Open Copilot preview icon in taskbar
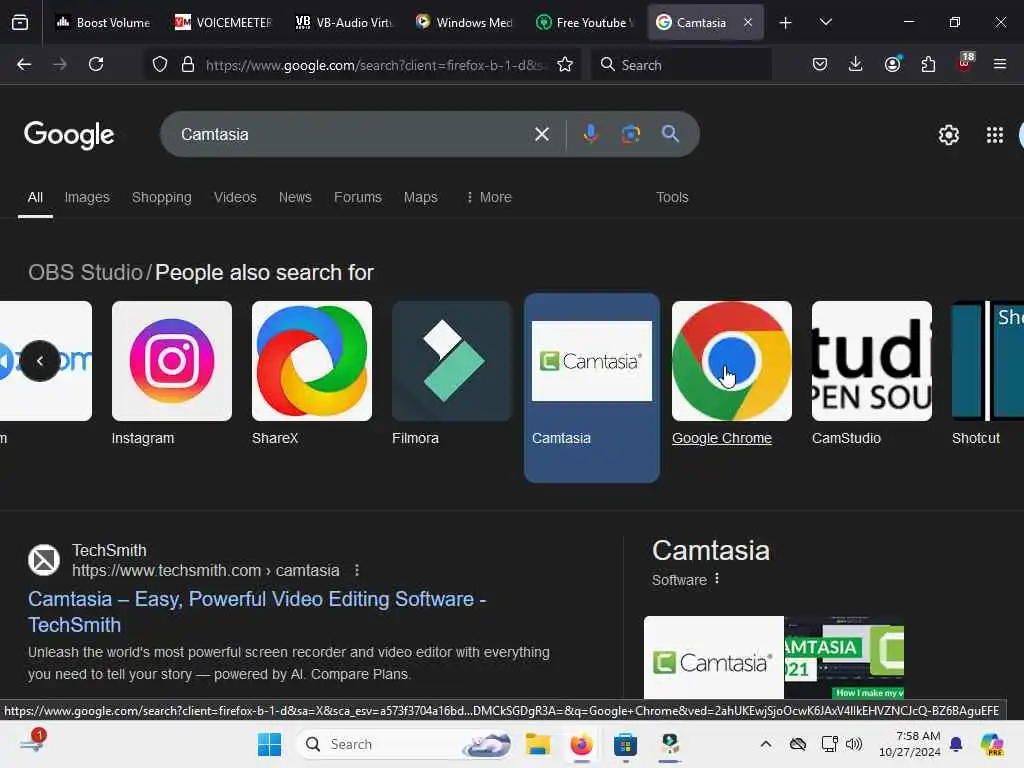 [x=992, y=744]
